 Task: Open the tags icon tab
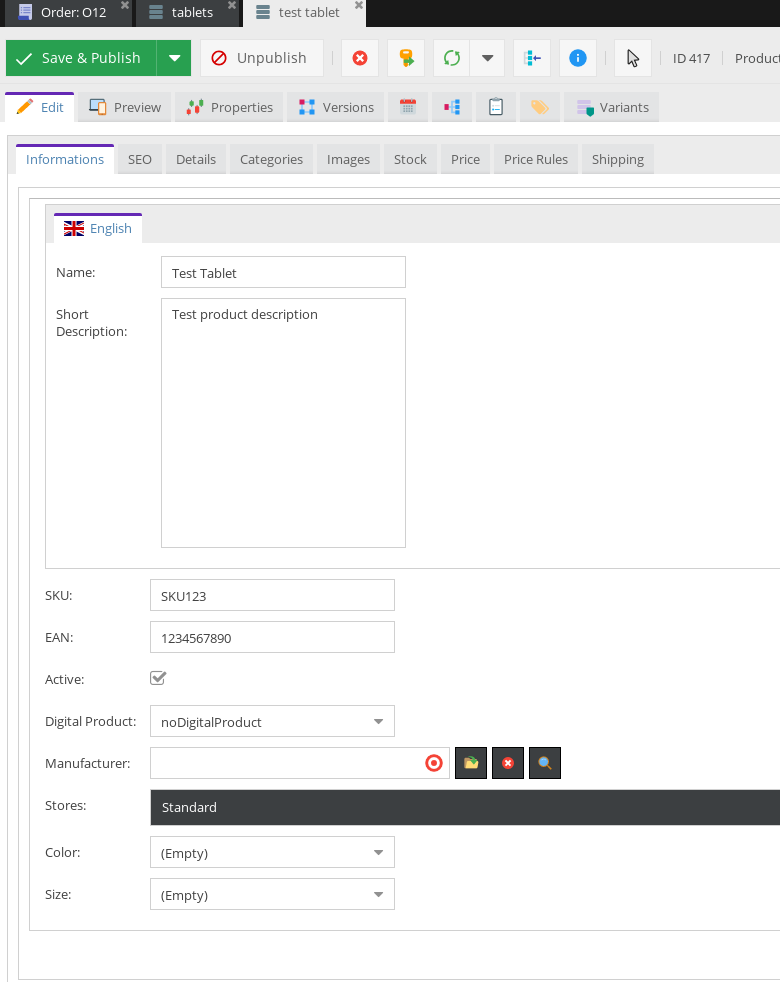click(x=539, y=107)
